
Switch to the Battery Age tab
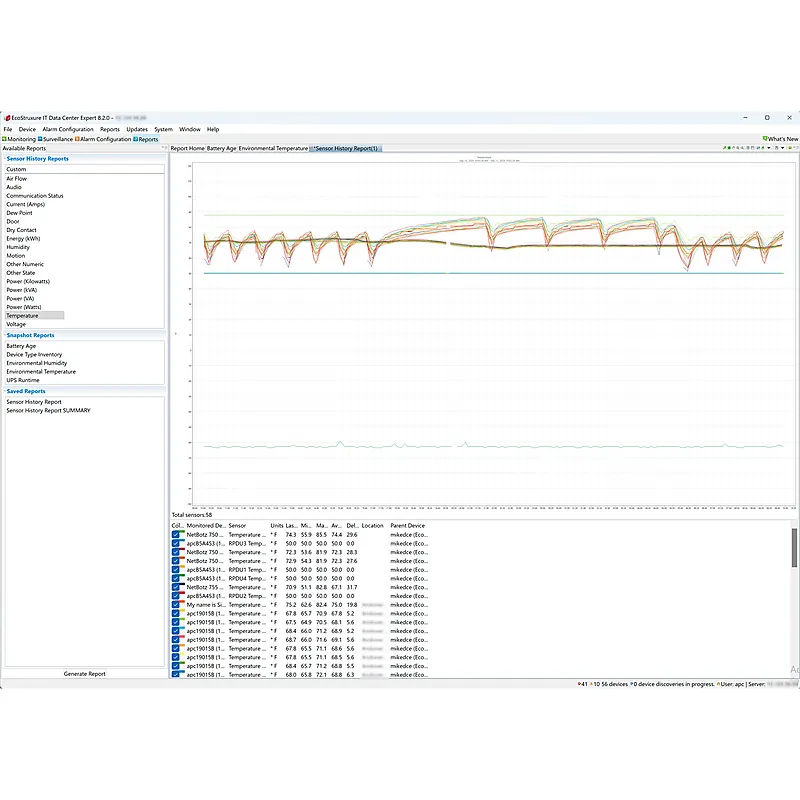click(x=221, y=148)
